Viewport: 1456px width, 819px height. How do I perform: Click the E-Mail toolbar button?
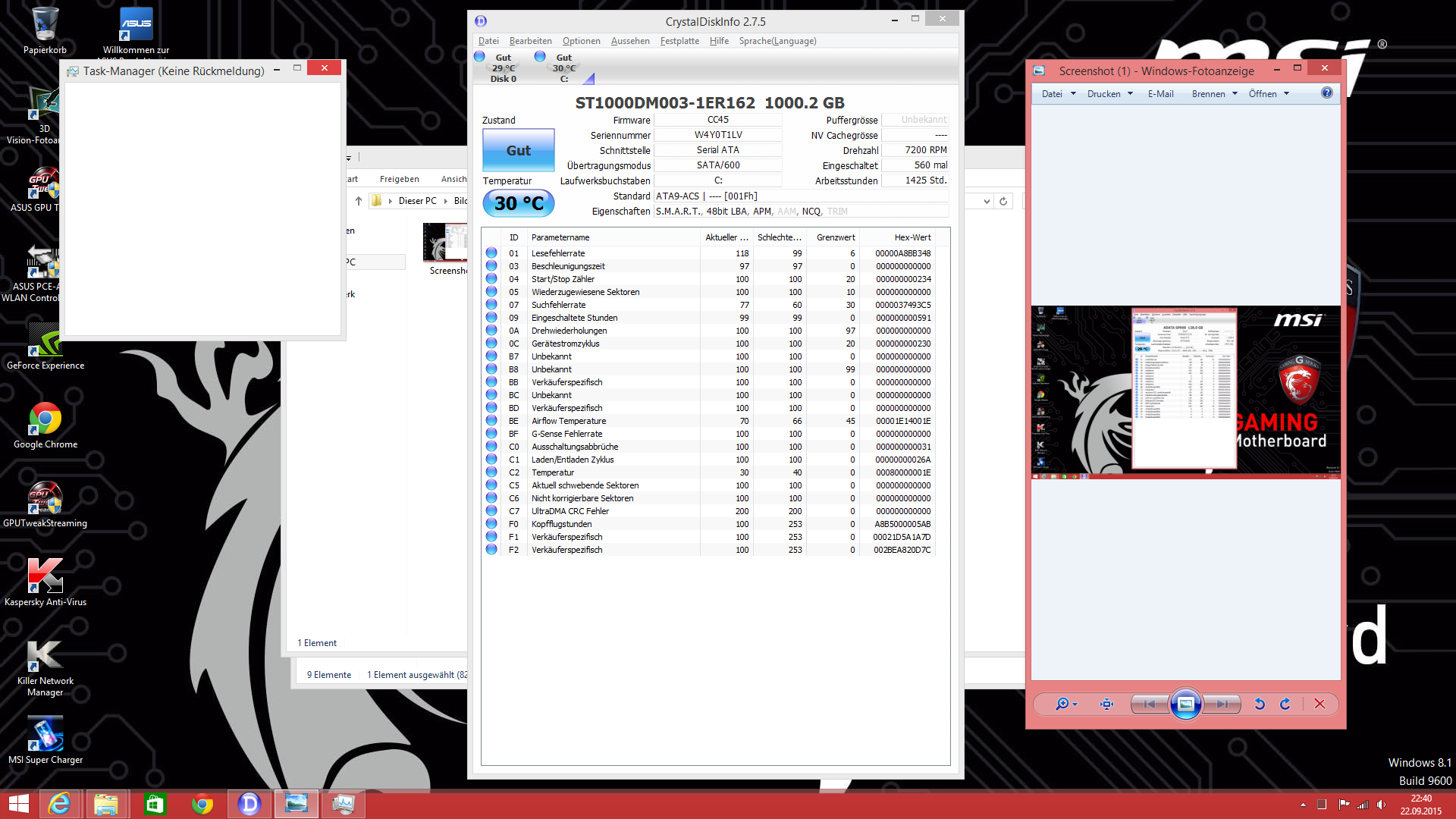[1160, 94]
